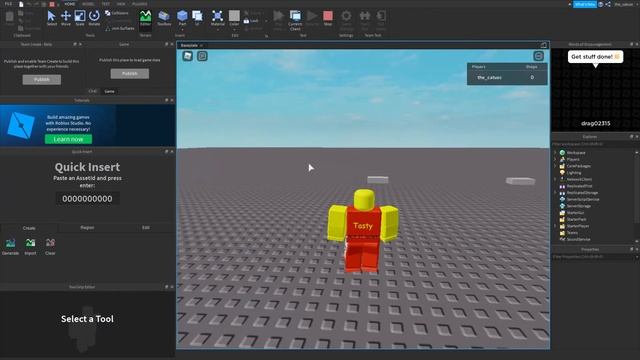640x360 pixels.
Task: Stop the running playtest
Action: [328, 18]
